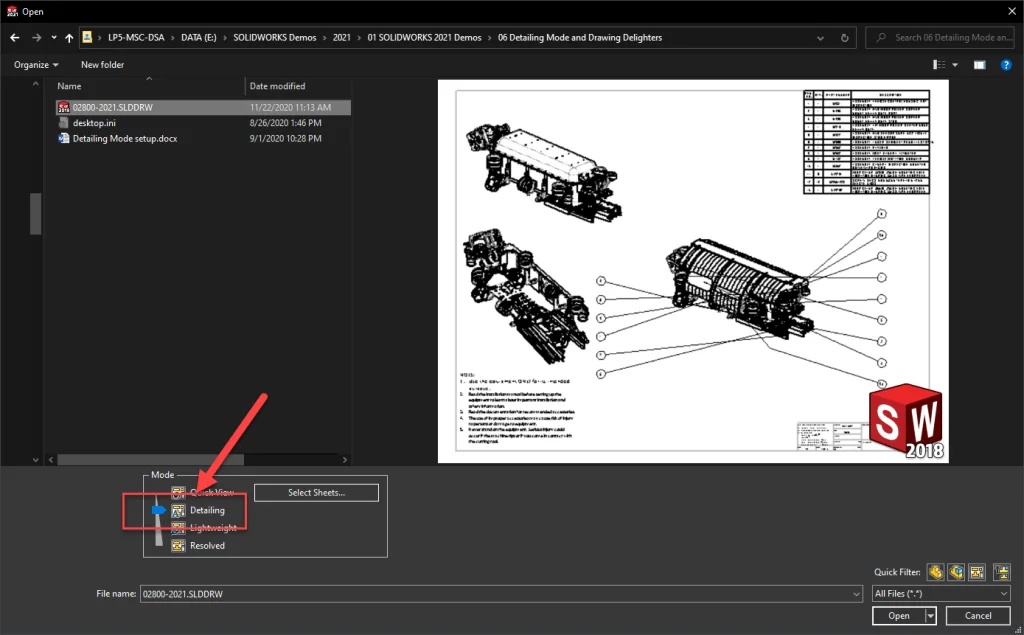1024x635 pixels.
Task: Click the top-level assemblies filter icon
Action: pos(1000,572)
